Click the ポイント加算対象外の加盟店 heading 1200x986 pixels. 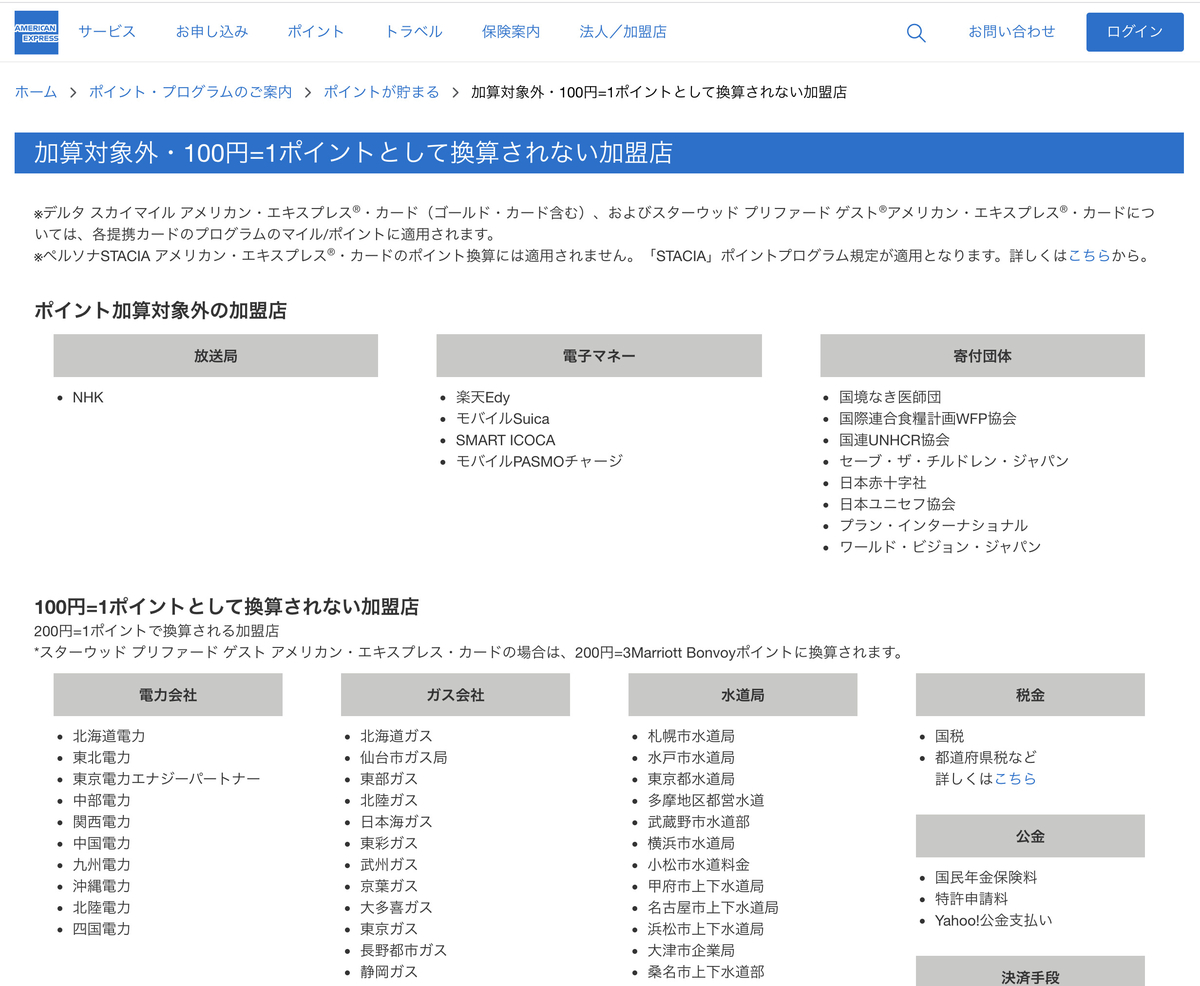click(160, 311)
